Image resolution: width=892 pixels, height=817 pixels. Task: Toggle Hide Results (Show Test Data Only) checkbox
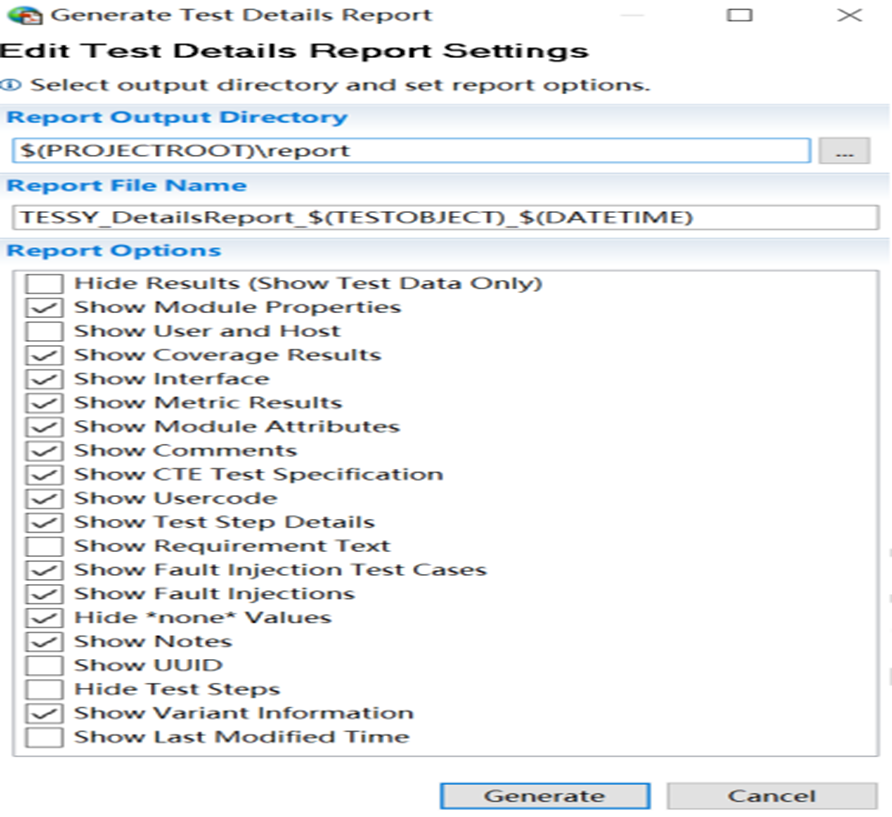click(44, 283)
